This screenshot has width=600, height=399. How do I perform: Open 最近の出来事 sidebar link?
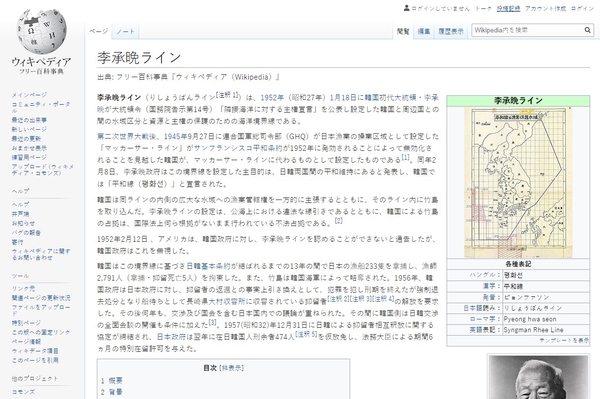pyautogui.click(x=29, y=120)
